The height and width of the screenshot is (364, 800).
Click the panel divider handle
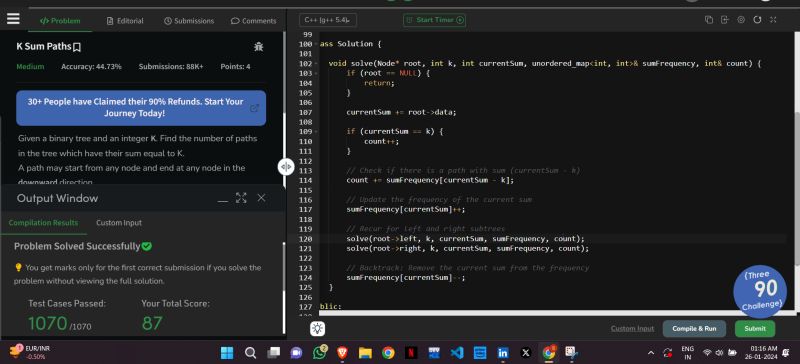286,166
